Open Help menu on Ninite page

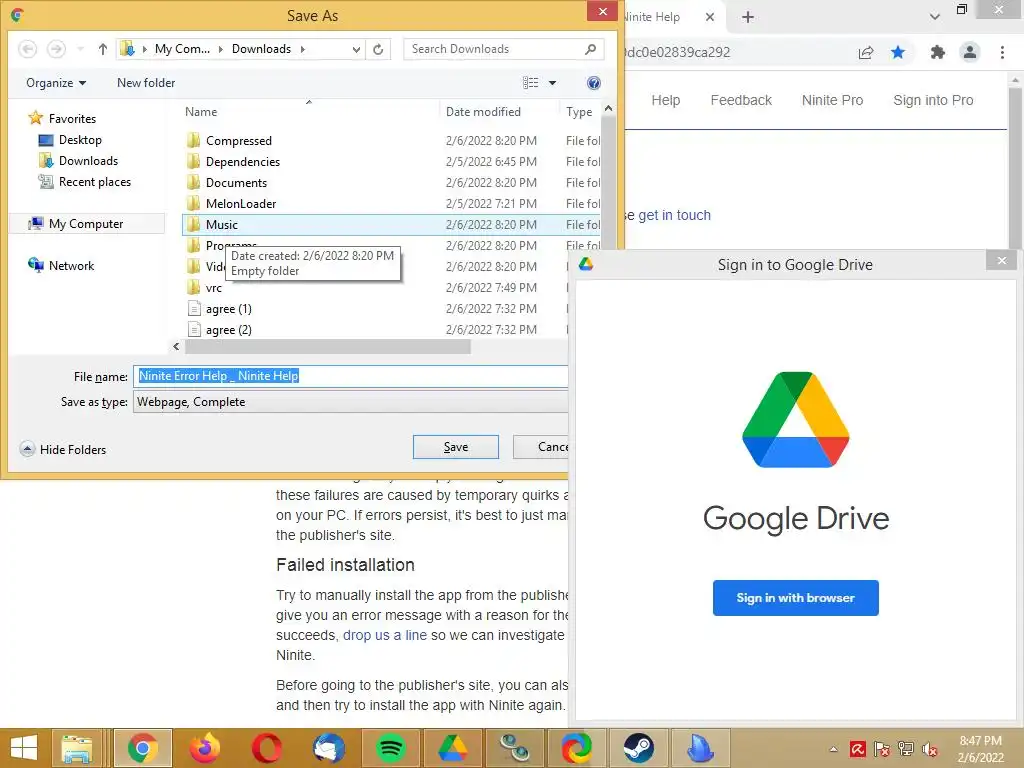[665, 100]
